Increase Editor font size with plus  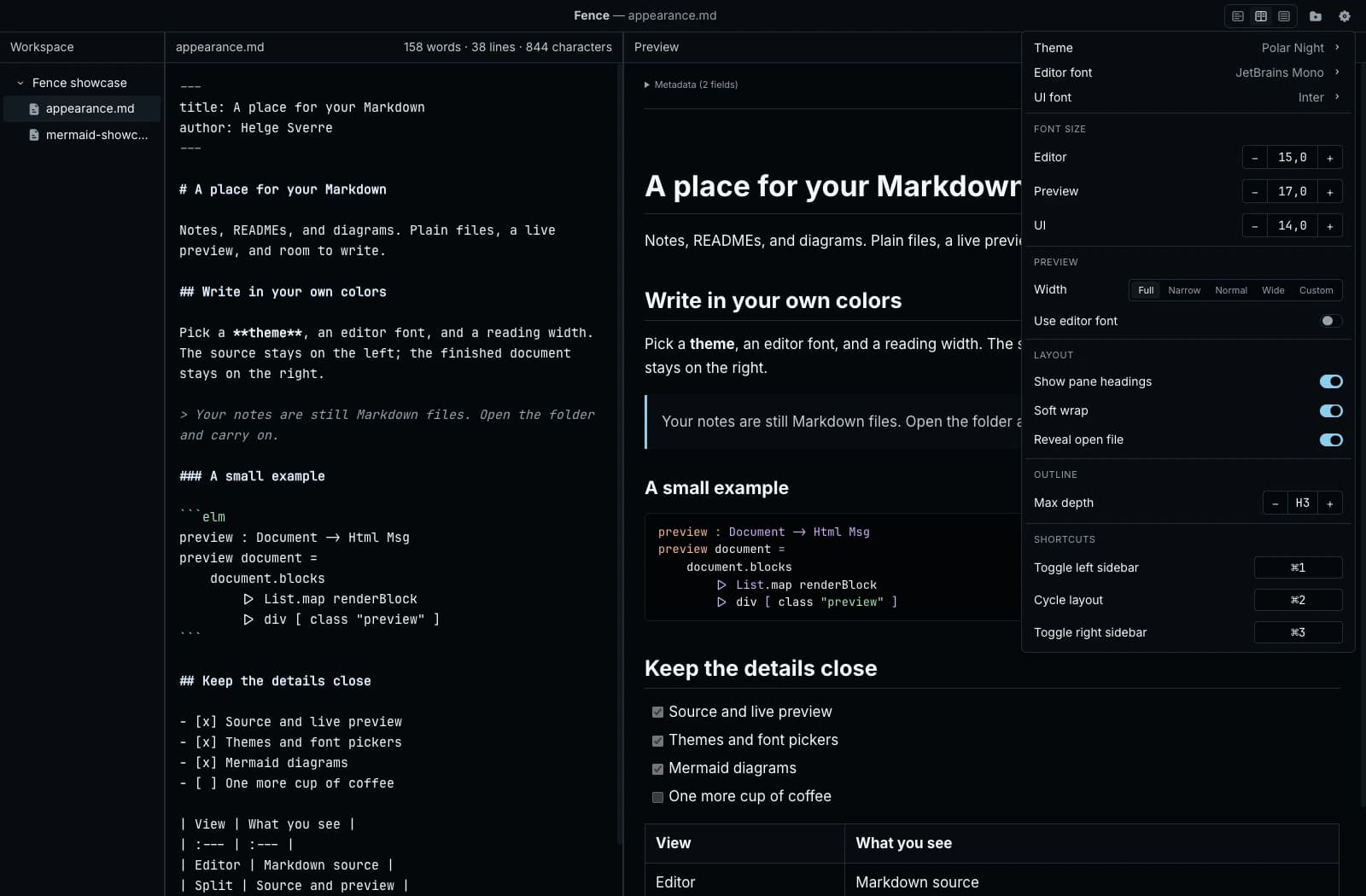pyautogui.click(x=1330, y=158)
